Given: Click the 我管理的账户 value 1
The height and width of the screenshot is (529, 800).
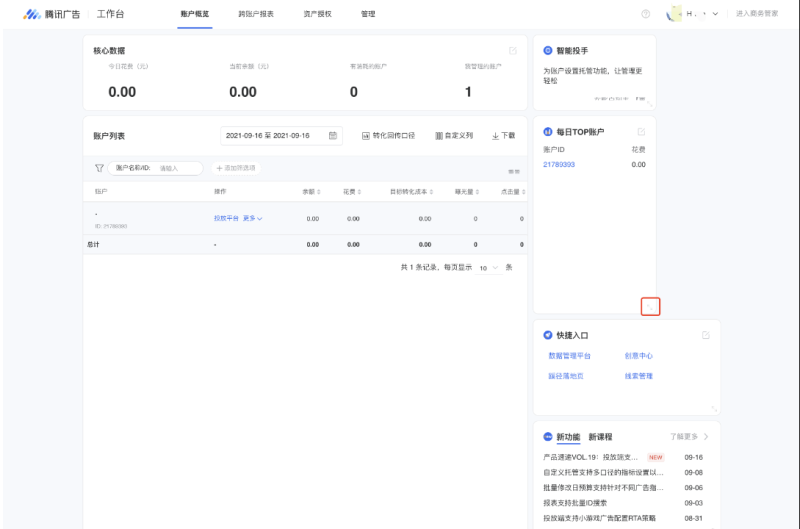Looking at the screenshot, I should (468, 92).
